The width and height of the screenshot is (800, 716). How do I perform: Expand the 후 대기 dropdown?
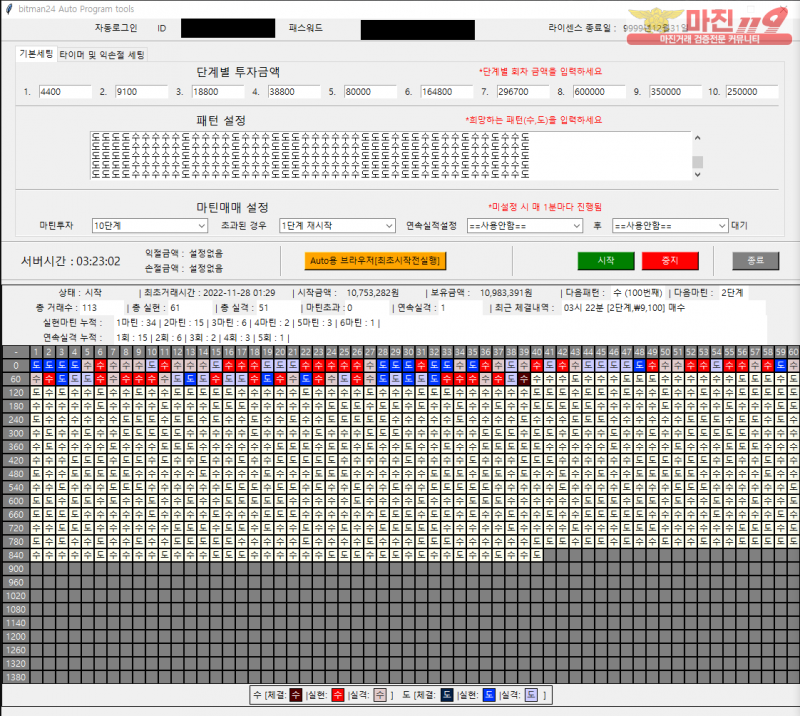click(670, 226)
